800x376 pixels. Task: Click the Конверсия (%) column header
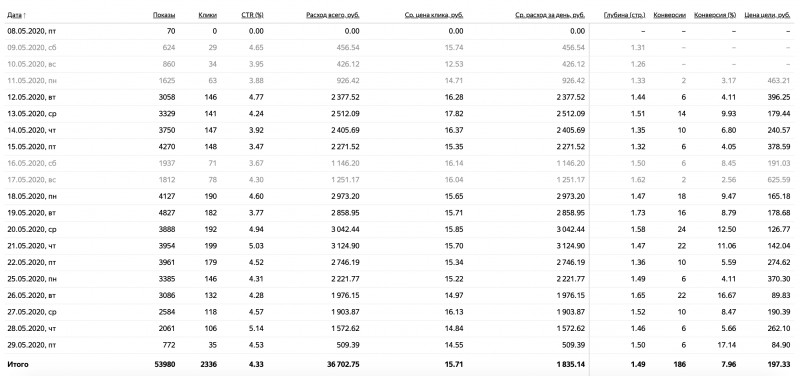(715, 15)
